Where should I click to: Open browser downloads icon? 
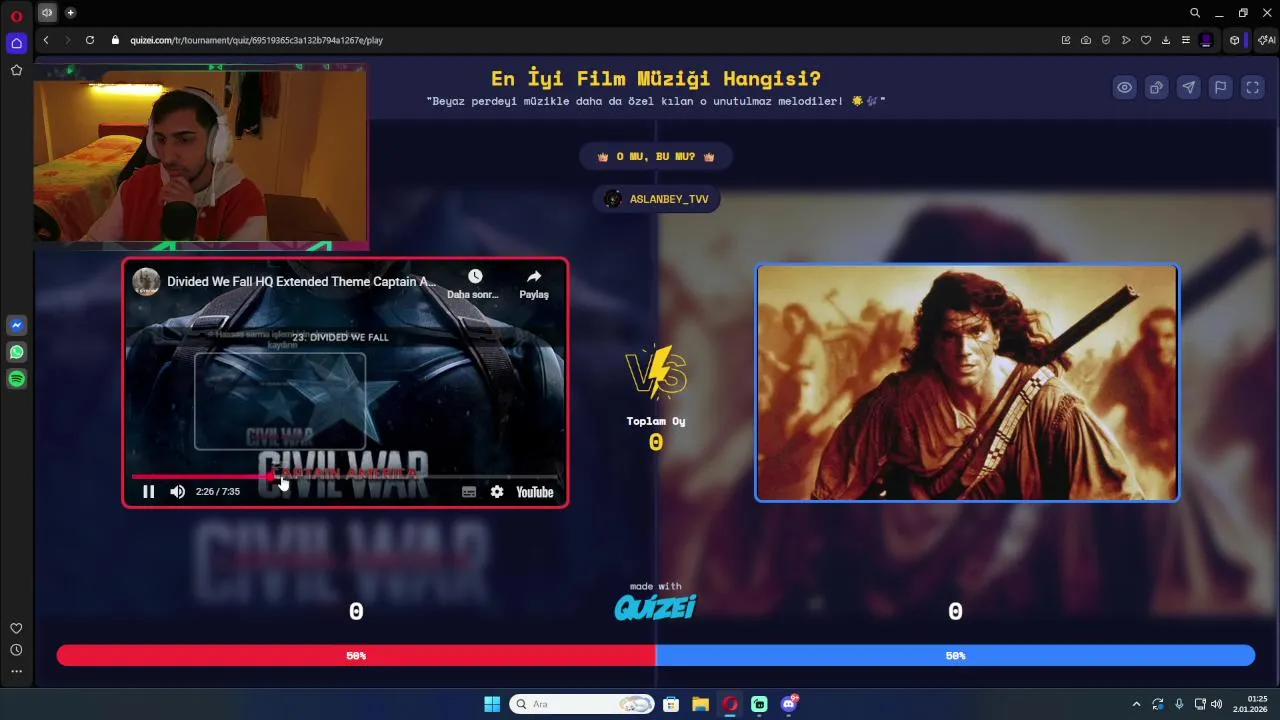pyautogui.click(x=1166, y=40)
